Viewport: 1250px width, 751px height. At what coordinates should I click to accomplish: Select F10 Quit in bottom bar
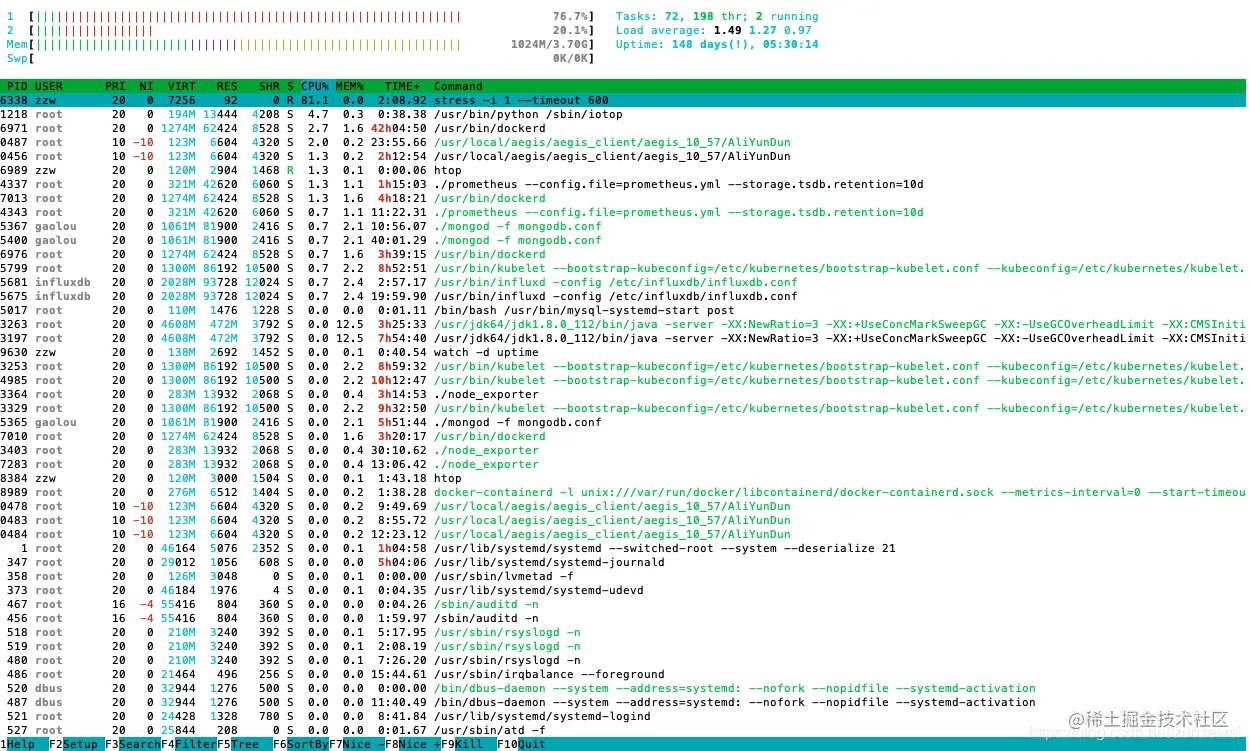click(x=522, y=744)
